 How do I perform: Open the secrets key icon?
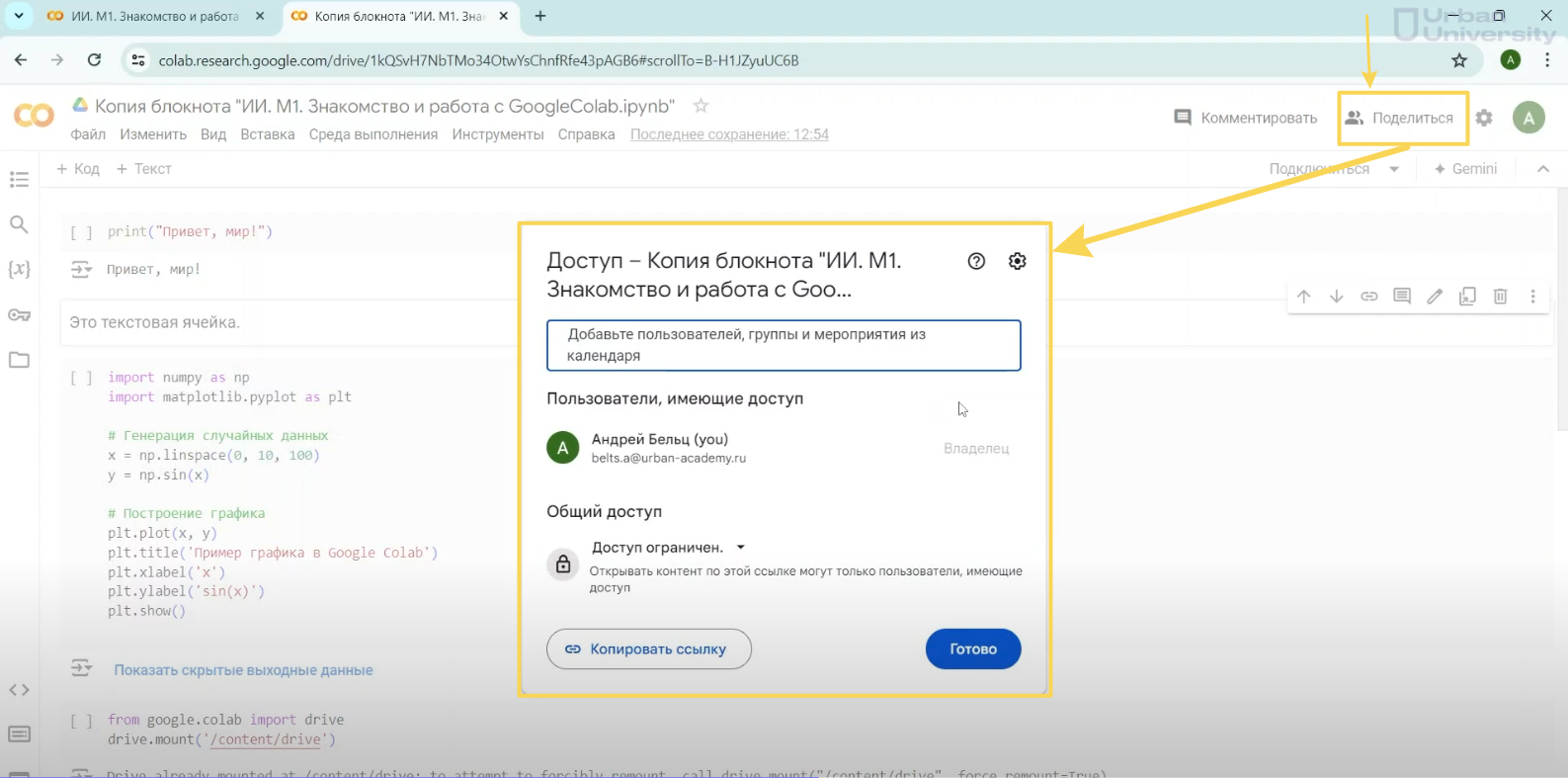[19, 315]
